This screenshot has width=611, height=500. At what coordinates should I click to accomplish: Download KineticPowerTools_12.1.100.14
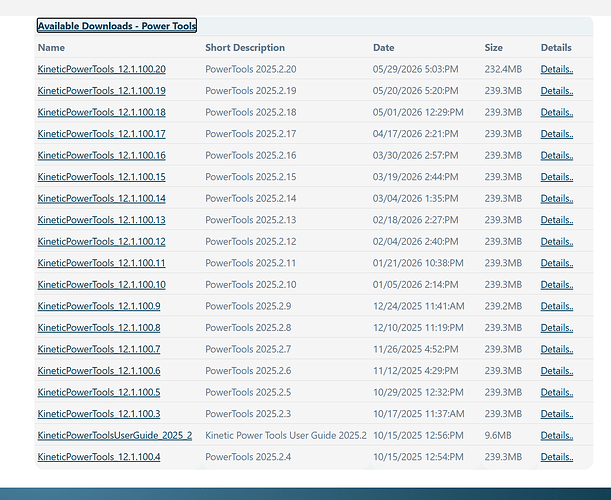101,198
